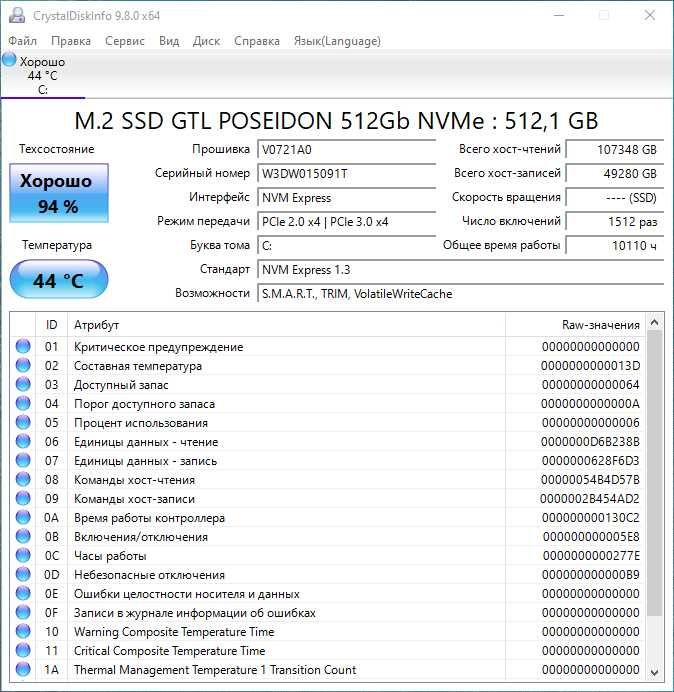Click the interface field NVM Express
This screenshot has height=692, width=674.
(x=346, y=197)
